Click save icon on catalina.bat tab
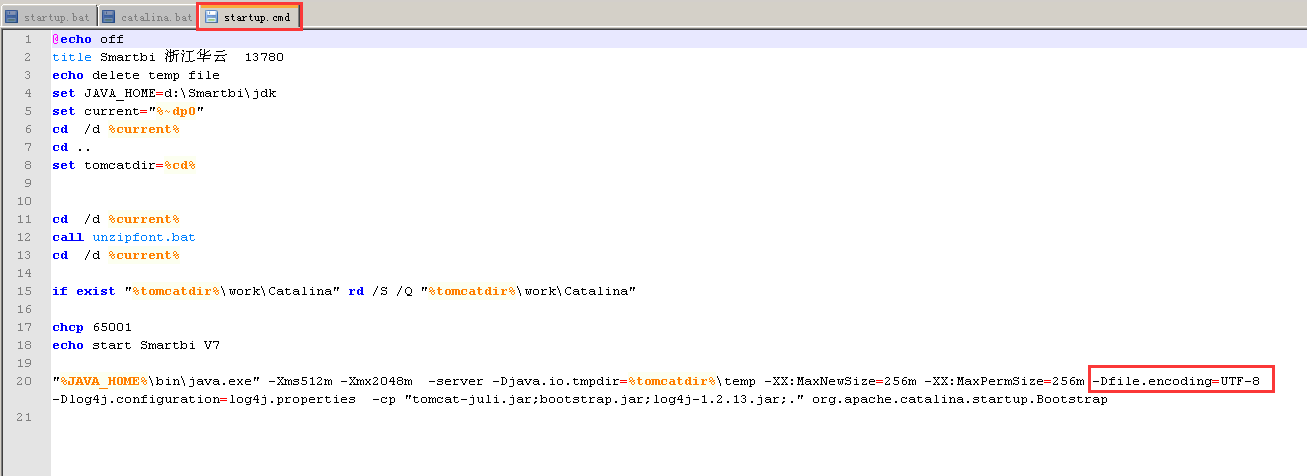1307x476 pixels. coord(109,17)
